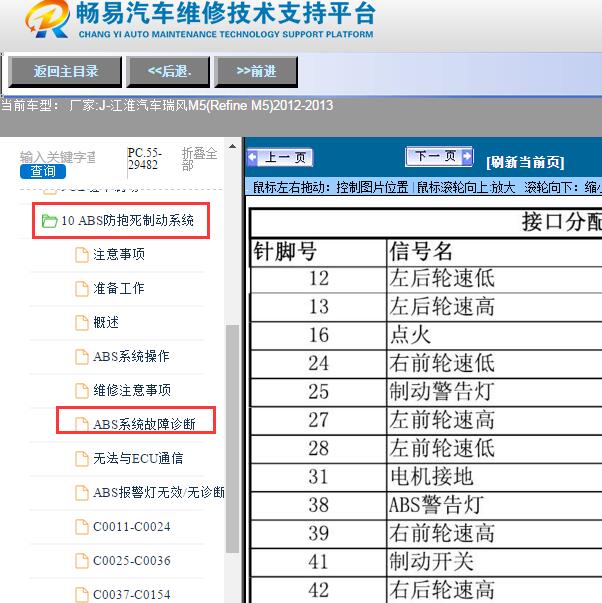The width and height of the screenshot is (602, 603).
Task: Click the 点火 cell in row 16
Action: coord(410,335)
